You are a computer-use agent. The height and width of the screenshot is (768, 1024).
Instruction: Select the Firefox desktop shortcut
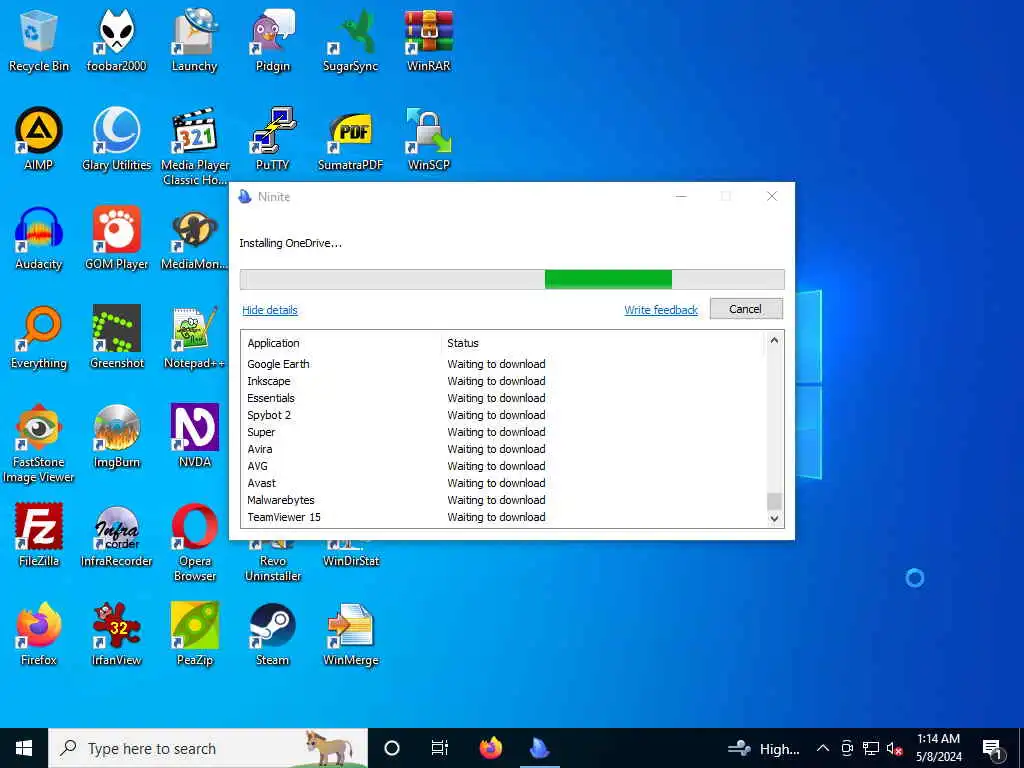click(39, 634)
